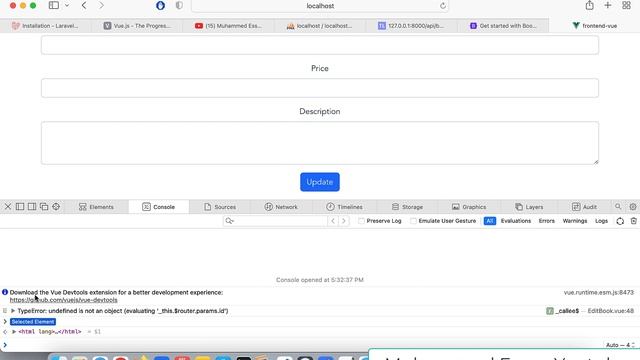640x360 pixels.
Task: Open the Elements inspector tab
Action: [96, 207]
